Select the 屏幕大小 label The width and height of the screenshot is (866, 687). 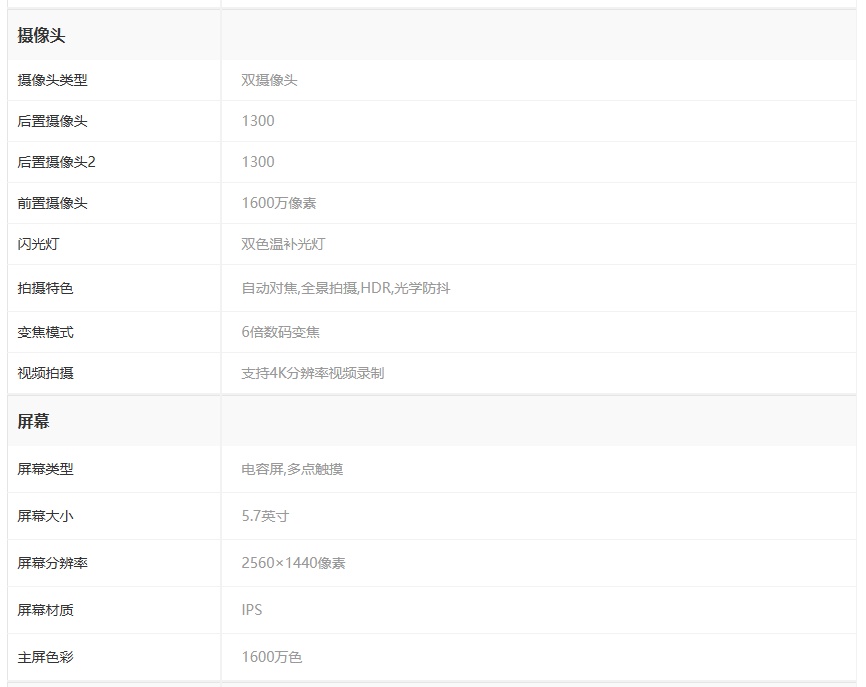[45, 516]
